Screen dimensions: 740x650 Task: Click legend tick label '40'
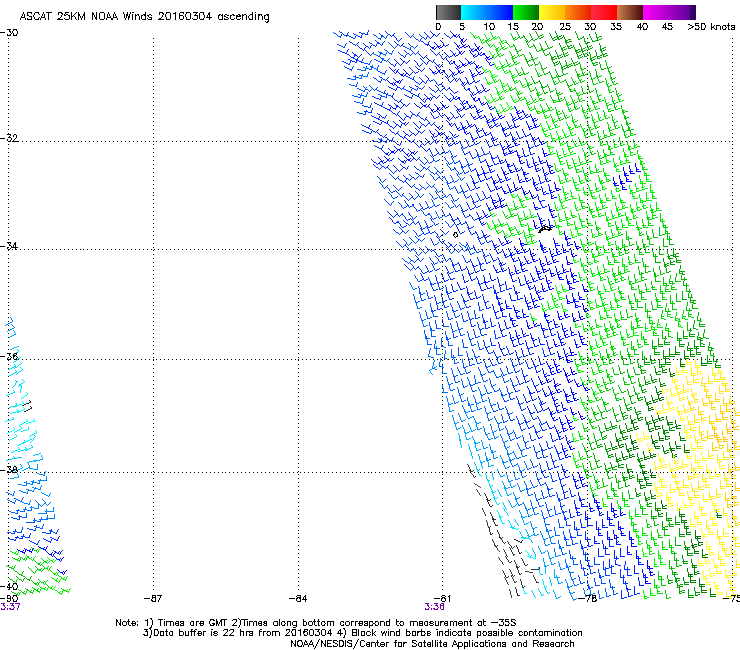642,27
